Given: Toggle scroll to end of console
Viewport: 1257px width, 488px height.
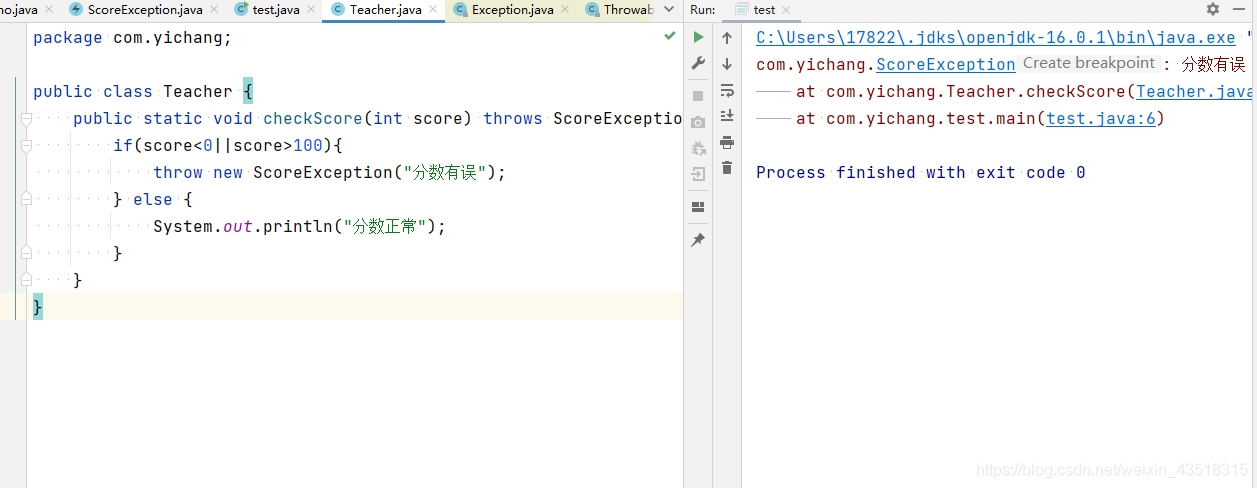Looking at the screenshot, I should (x=727, y=116).
